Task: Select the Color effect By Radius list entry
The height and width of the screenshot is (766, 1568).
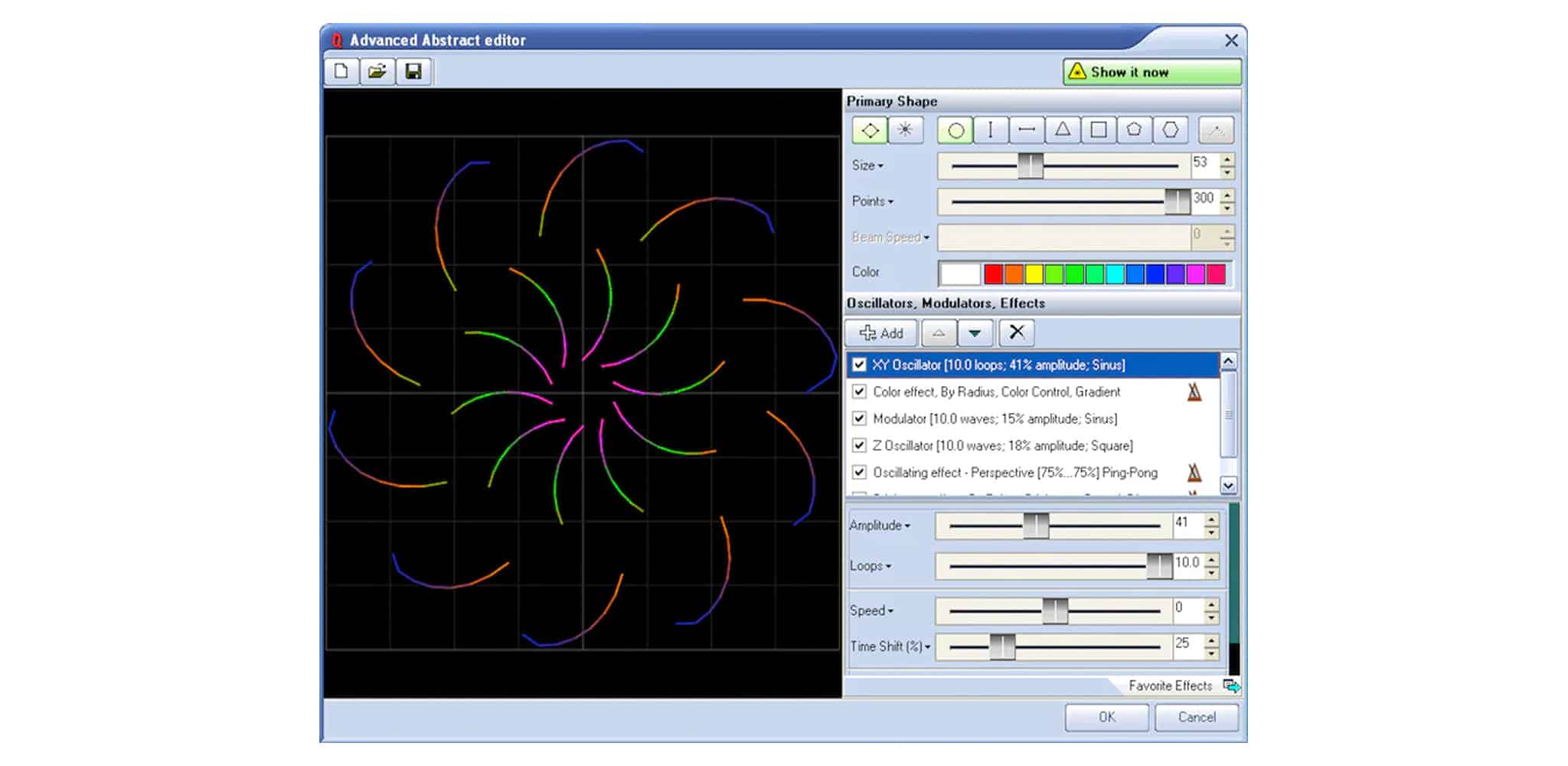Action: coord(996,392)
